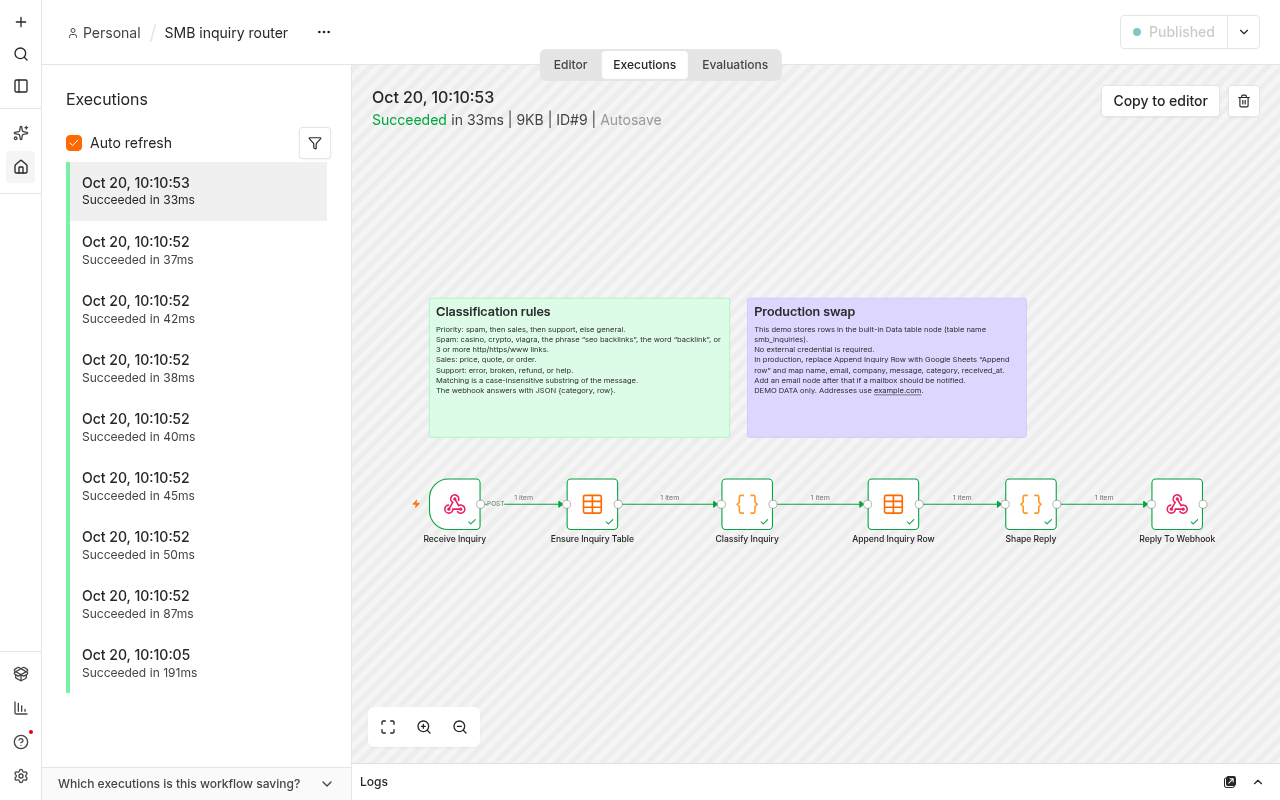Open the workflow three-dot menu
Screen dimensions: 1280x800
[x=324, y=32]
